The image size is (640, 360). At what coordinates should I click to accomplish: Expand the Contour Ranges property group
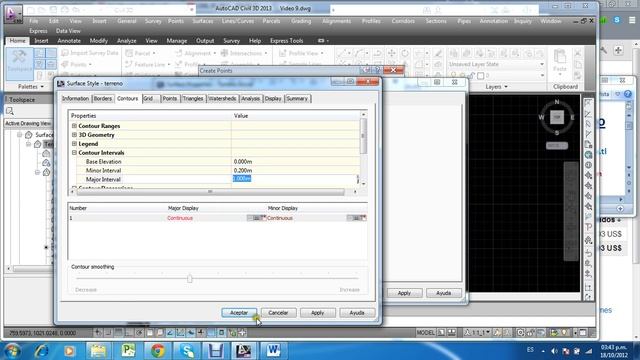coord(74,126)
